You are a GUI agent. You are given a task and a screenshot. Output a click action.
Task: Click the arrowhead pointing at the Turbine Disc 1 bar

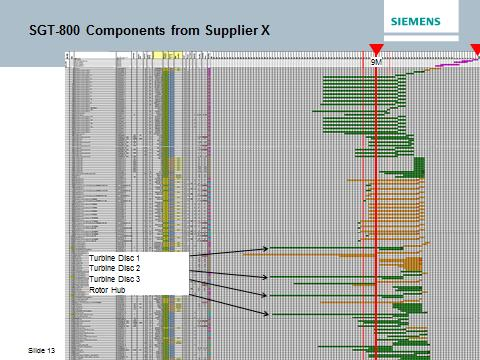point(265,249)
